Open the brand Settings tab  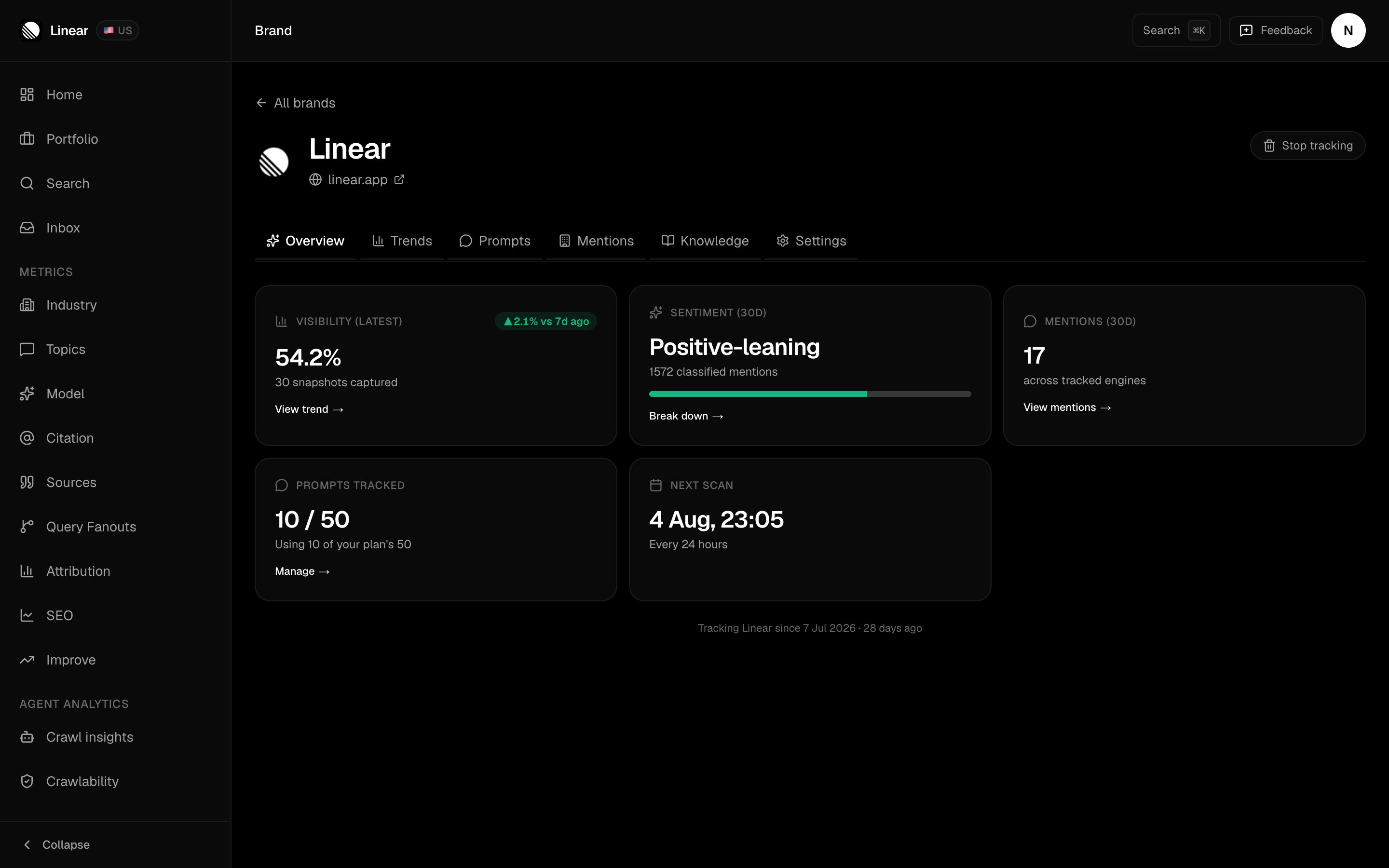point(811,241)
